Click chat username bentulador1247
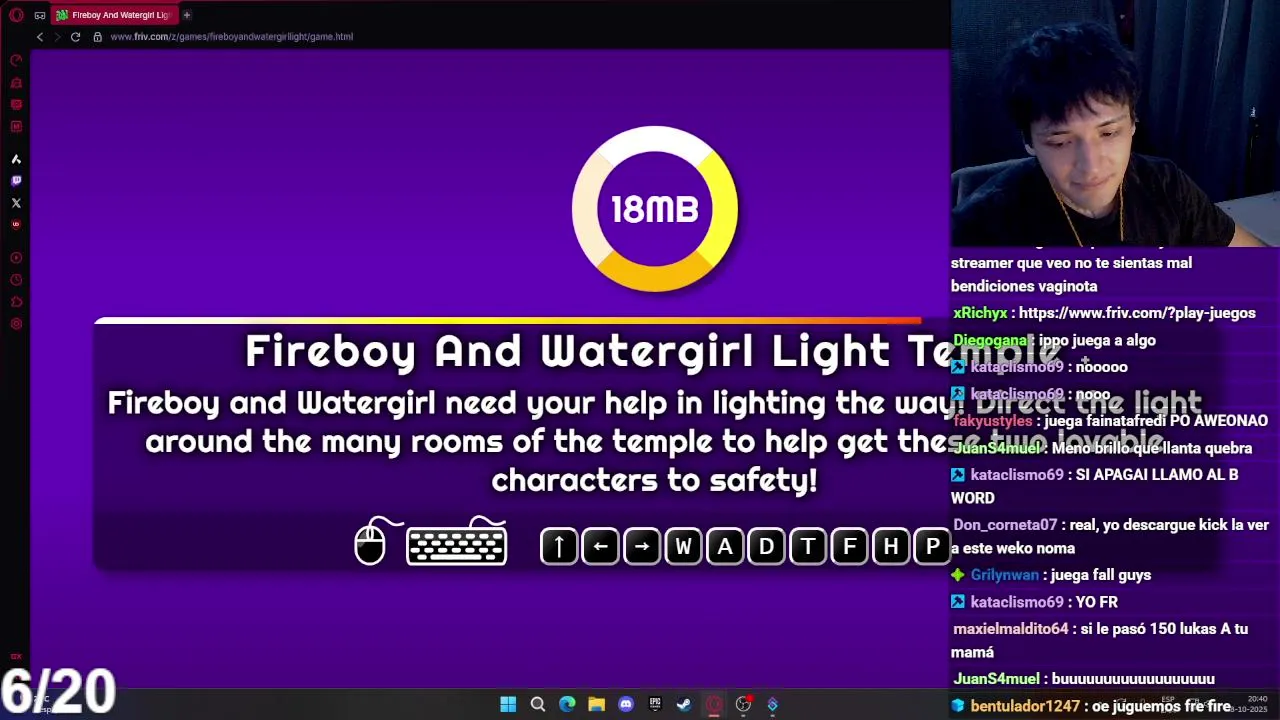 click(1025, 706)
